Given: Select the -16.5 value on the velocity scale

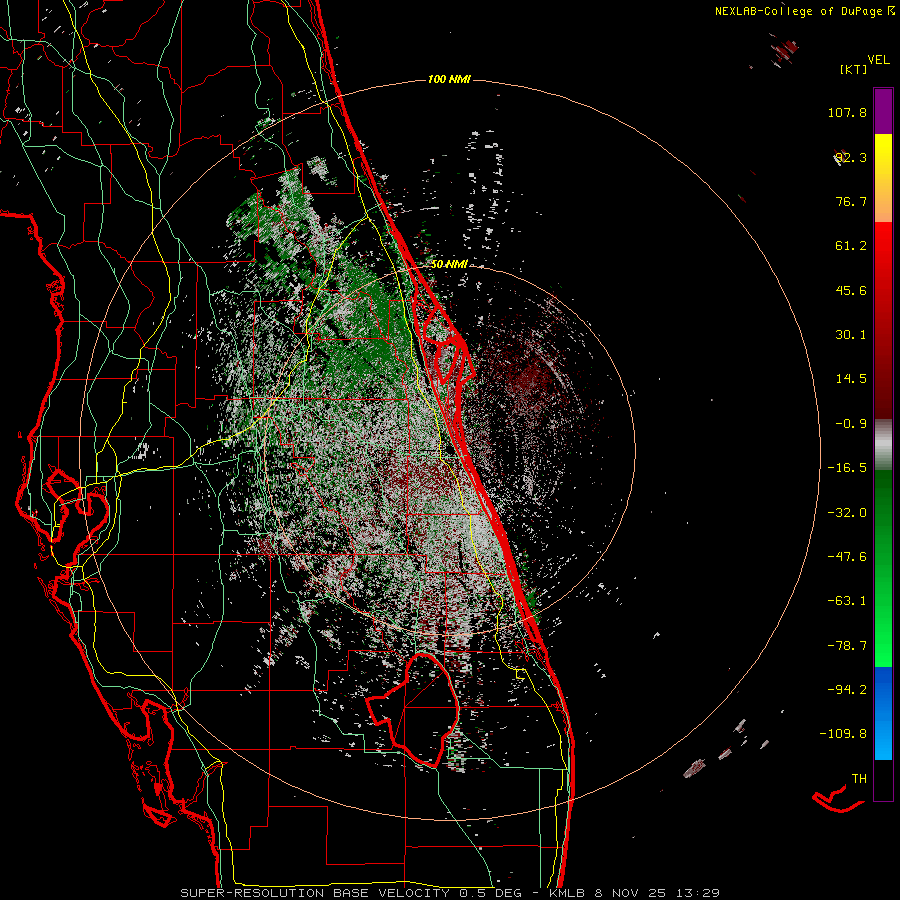Looking at the screenshot, I should (847, 468).
